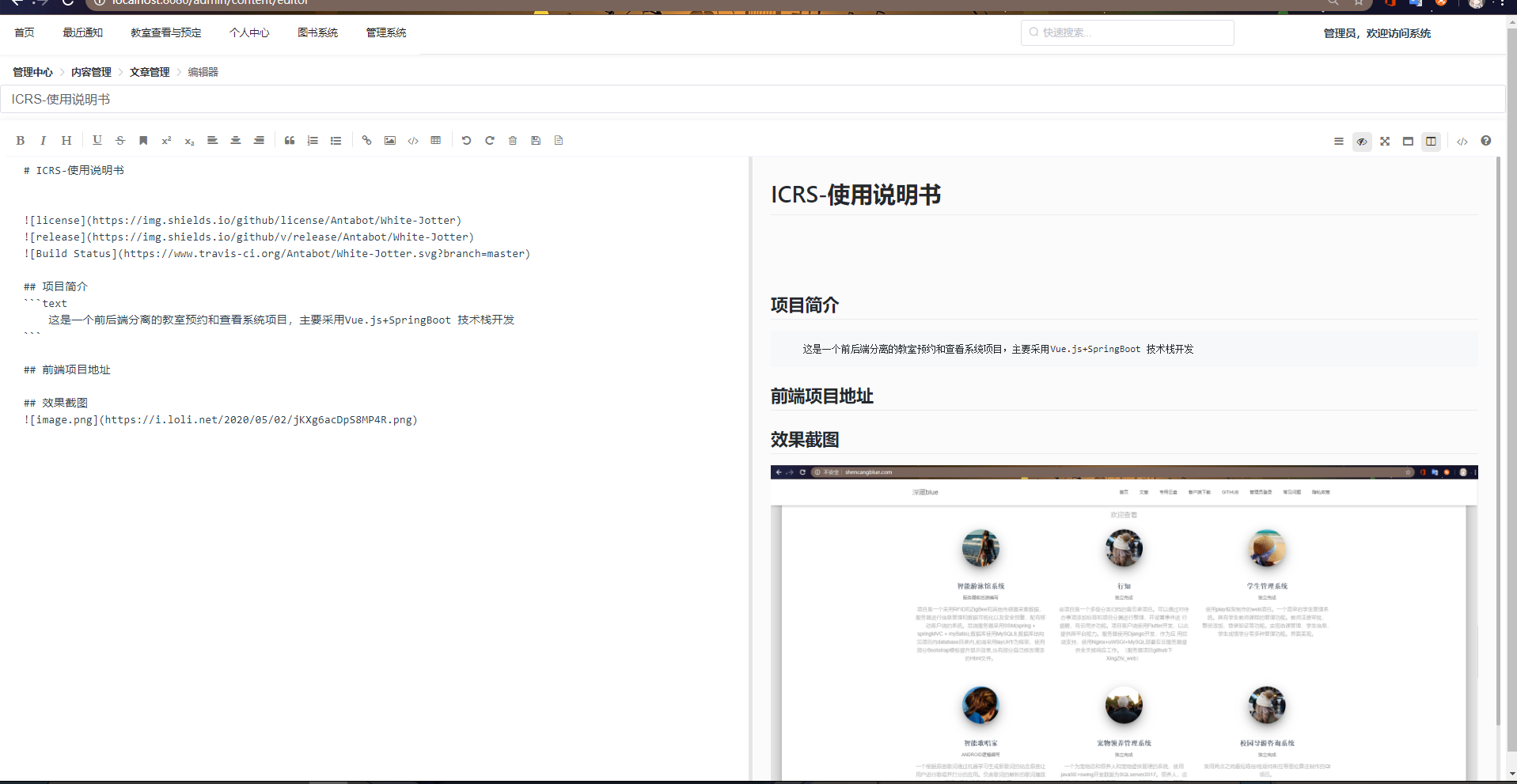Image resolution: width=1517 pixels, height=784 pixels.
Task: Insert a hyperlink via the link icon
Action: click(366, 141)
